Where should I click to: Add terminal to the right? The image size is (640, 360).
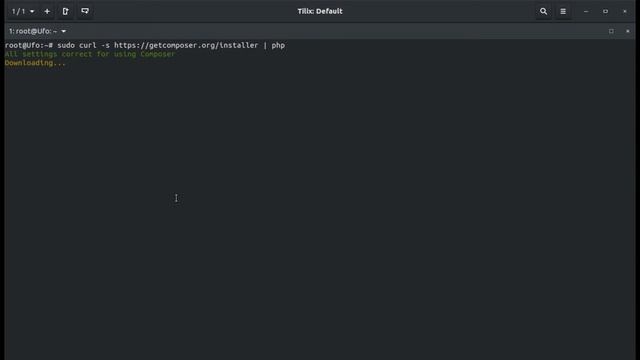pyautogui.click(x=66, y=11)
